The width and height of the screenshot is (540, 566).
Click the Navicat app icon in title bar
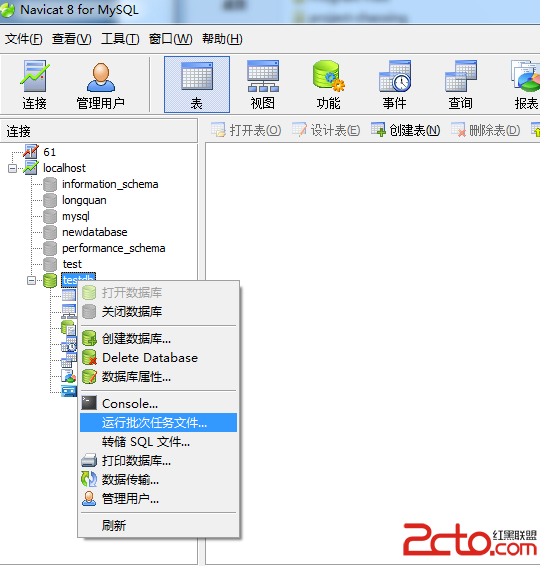(7, 10)
